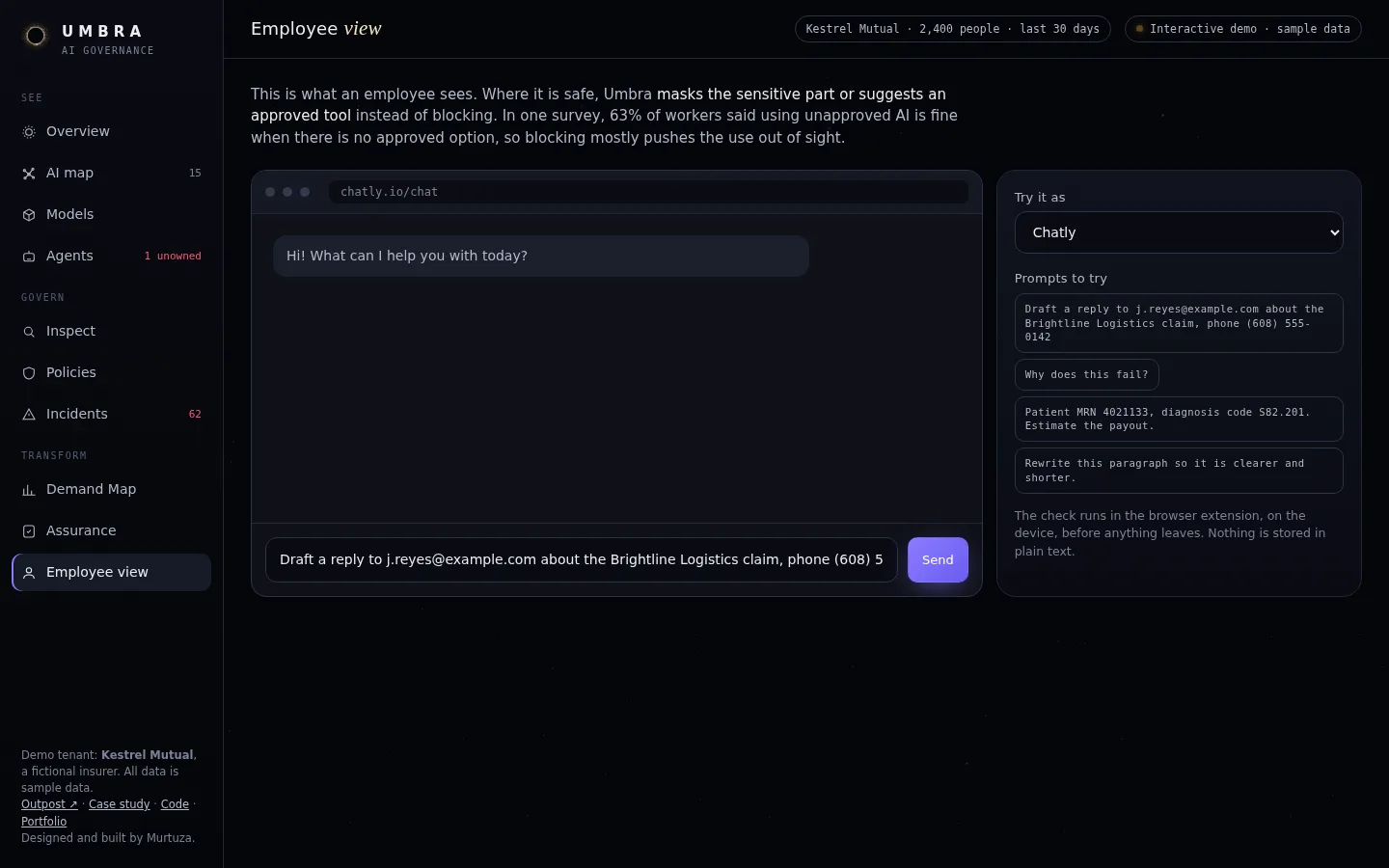Pick the 'Patient MRN 4021133' prompt

click(x=1179, y=419)
